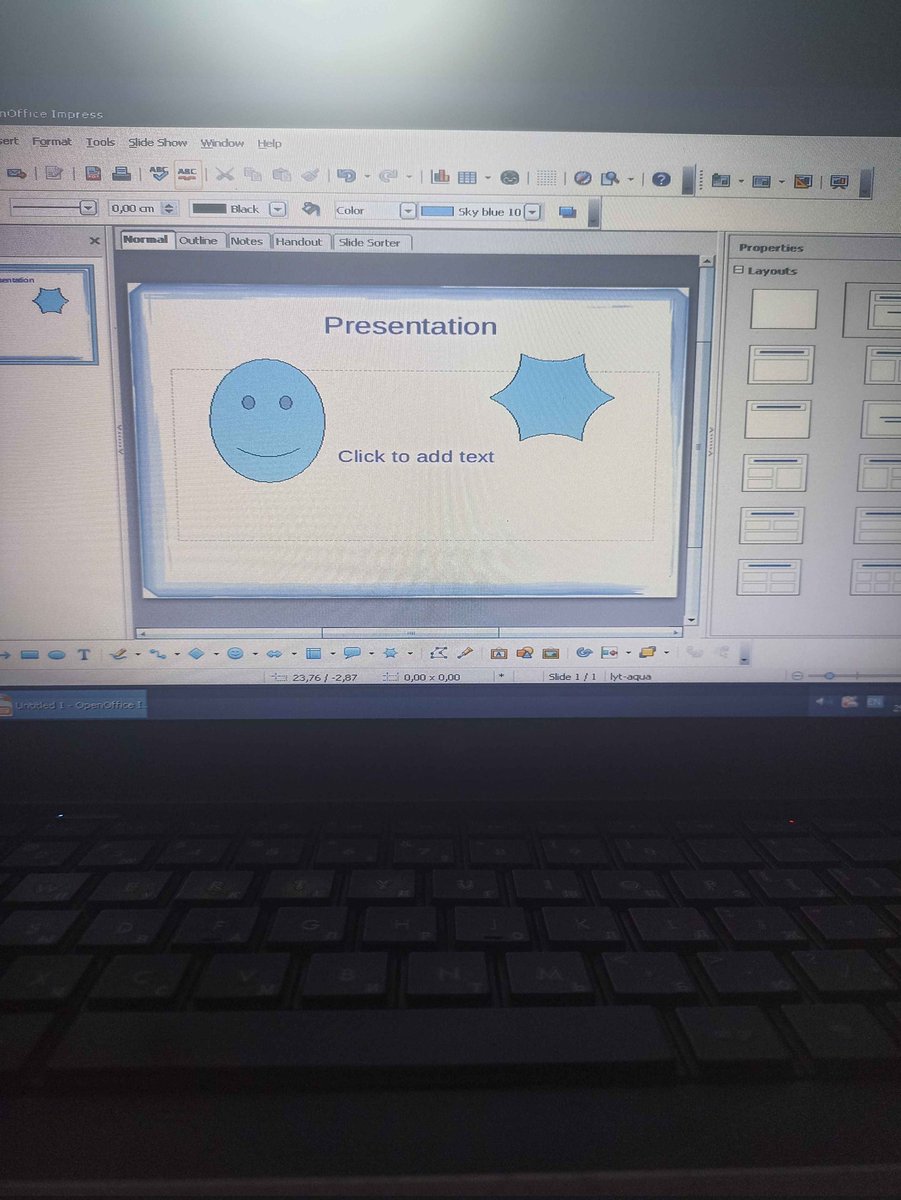901x1200 pixels.
Task: Select the Stars shapes tool
Action: tap(390, 653)
